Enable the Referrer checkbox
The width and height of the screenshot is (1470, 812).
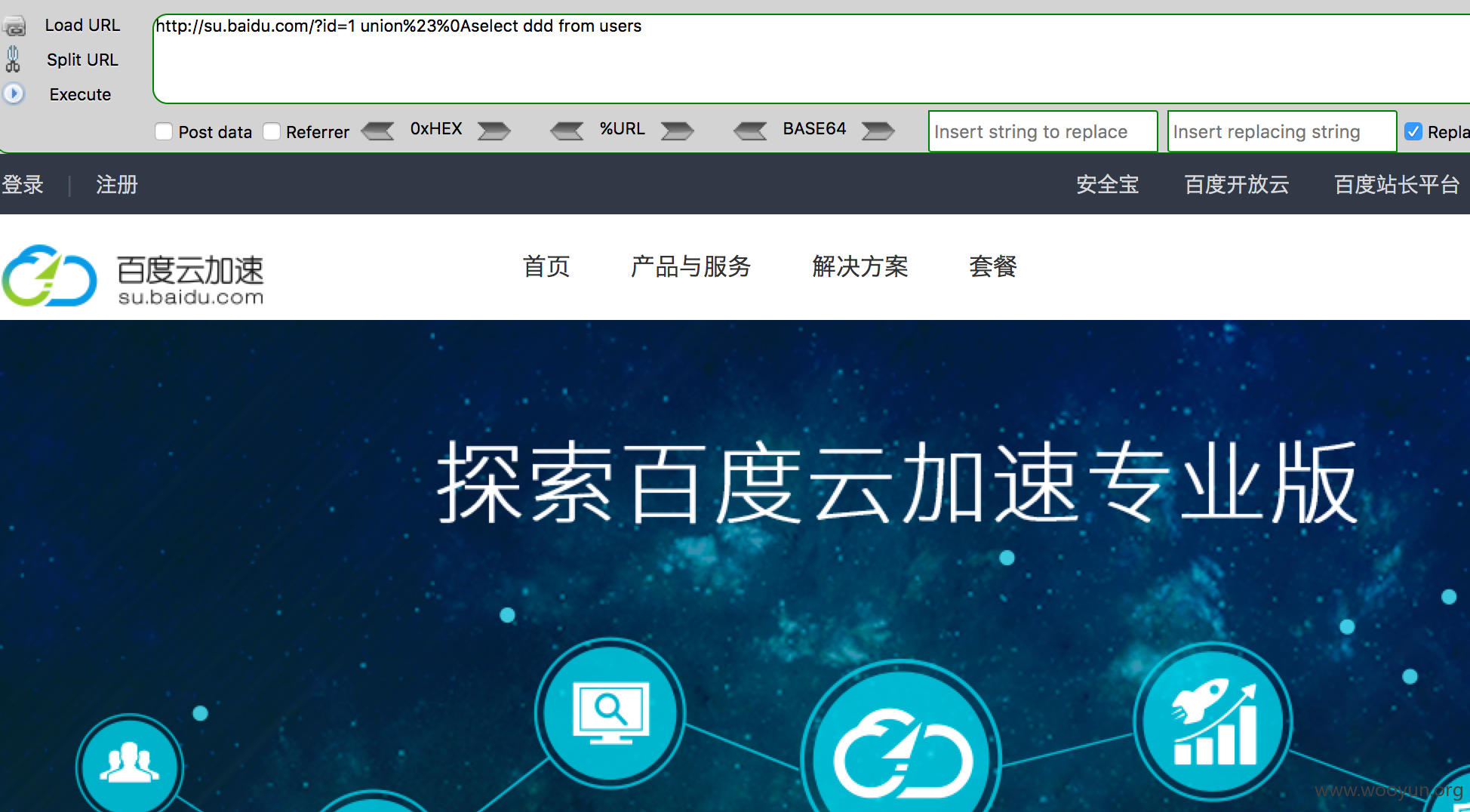click(272, 131)
